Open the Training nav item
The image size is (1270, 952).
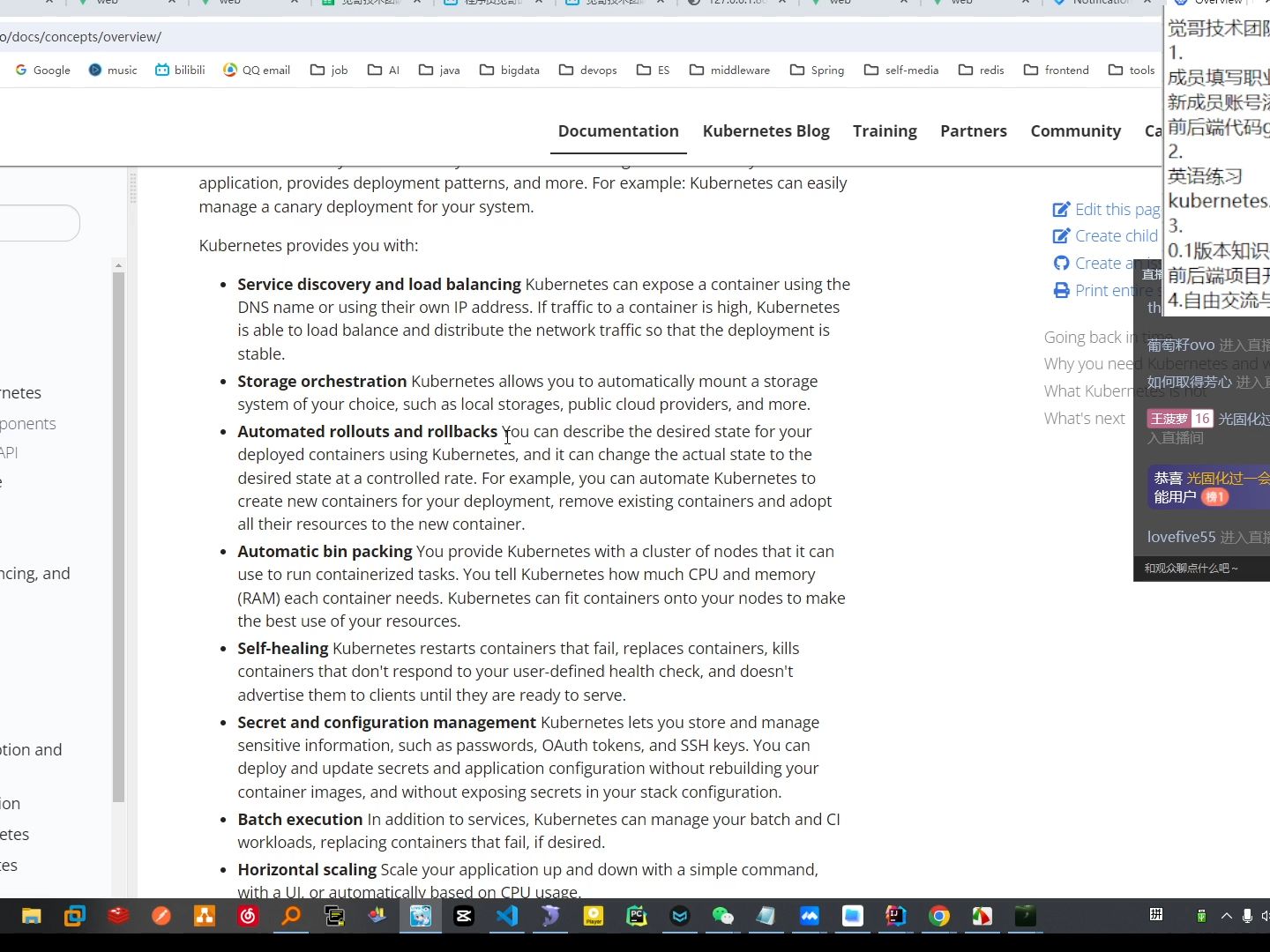click(885, 131)
